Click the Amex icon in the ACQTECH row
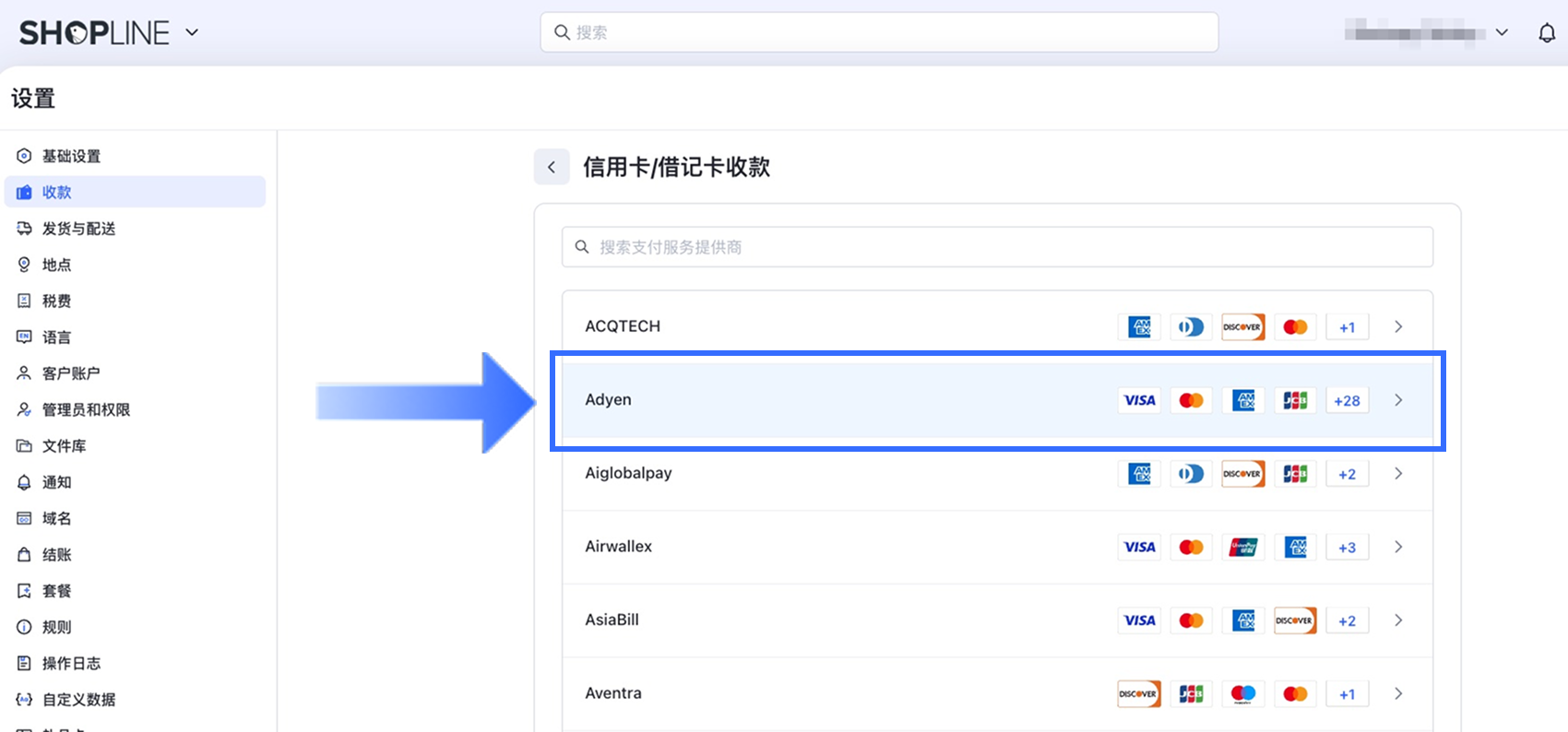This screenshot has width=1568, height=732. point(1139,326)
